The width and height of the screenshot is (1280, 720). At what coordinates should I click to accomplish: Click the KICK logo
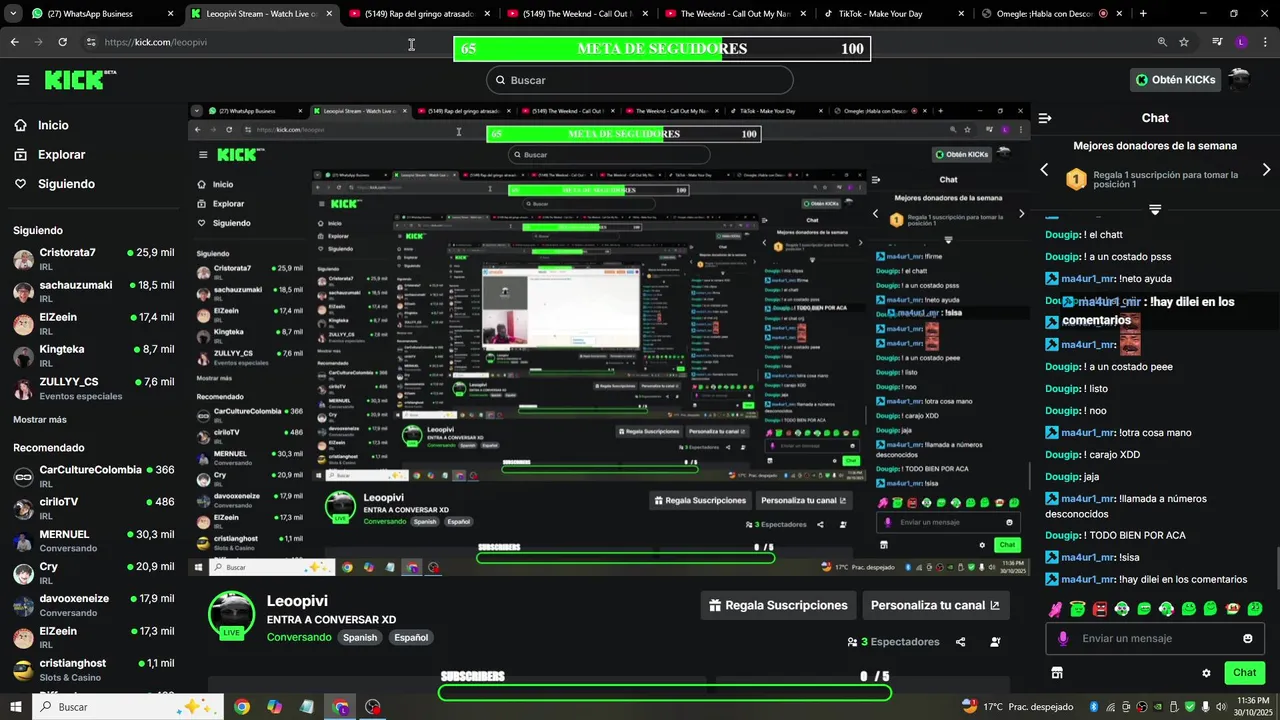(81, 80)
